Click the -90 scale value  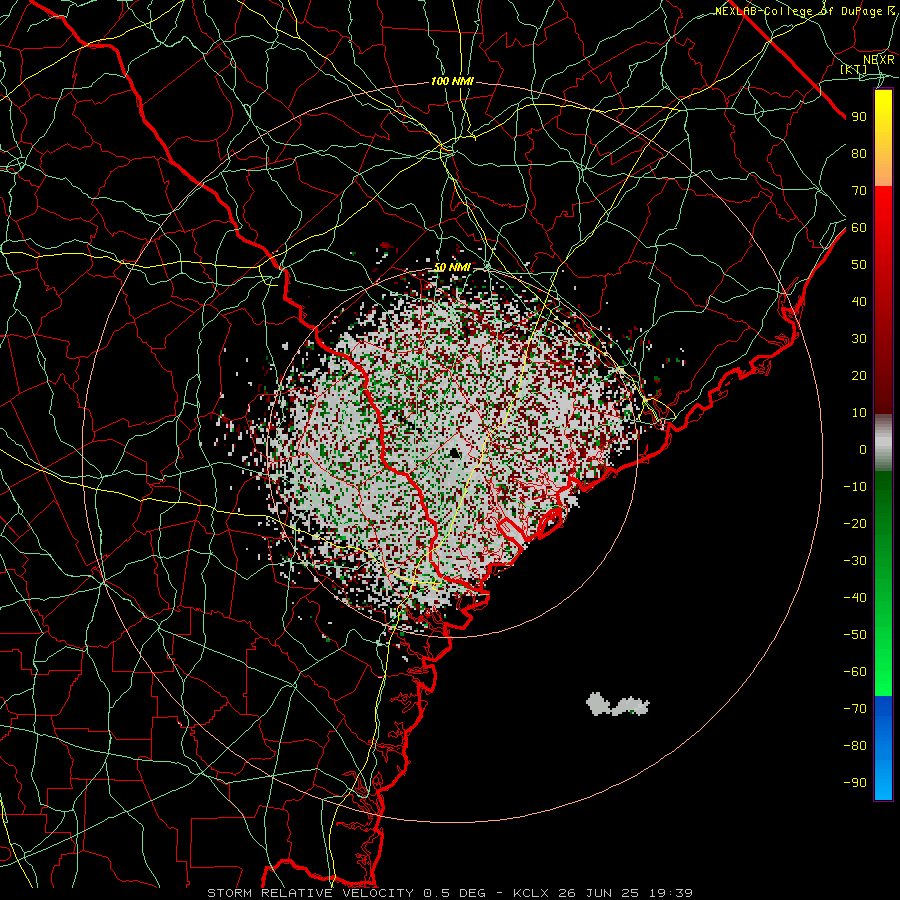point(855,782)
